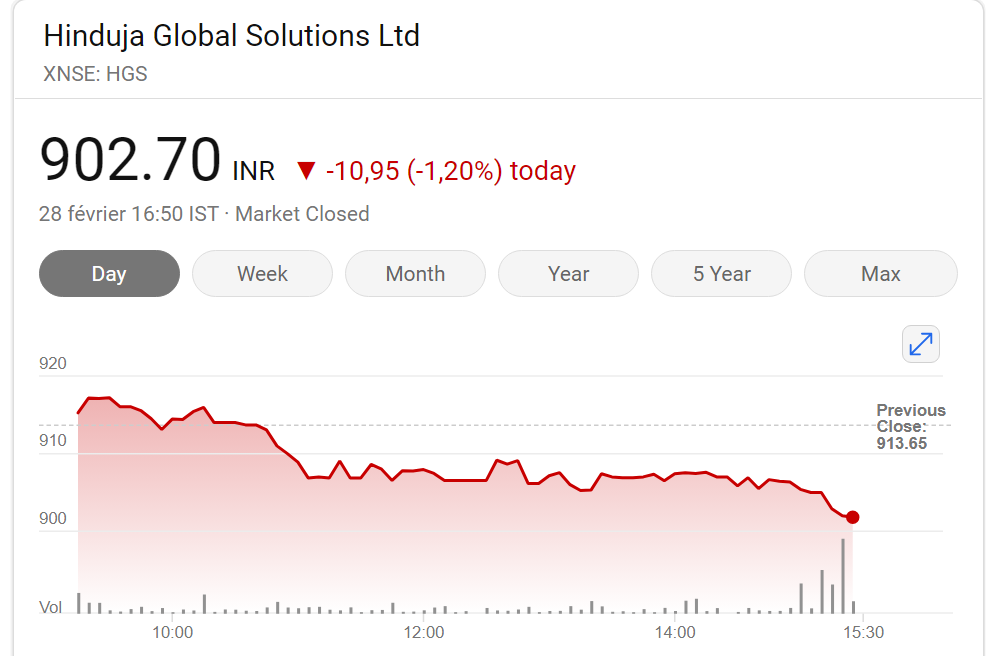Show the Year price chart

(x=569, y=274)
